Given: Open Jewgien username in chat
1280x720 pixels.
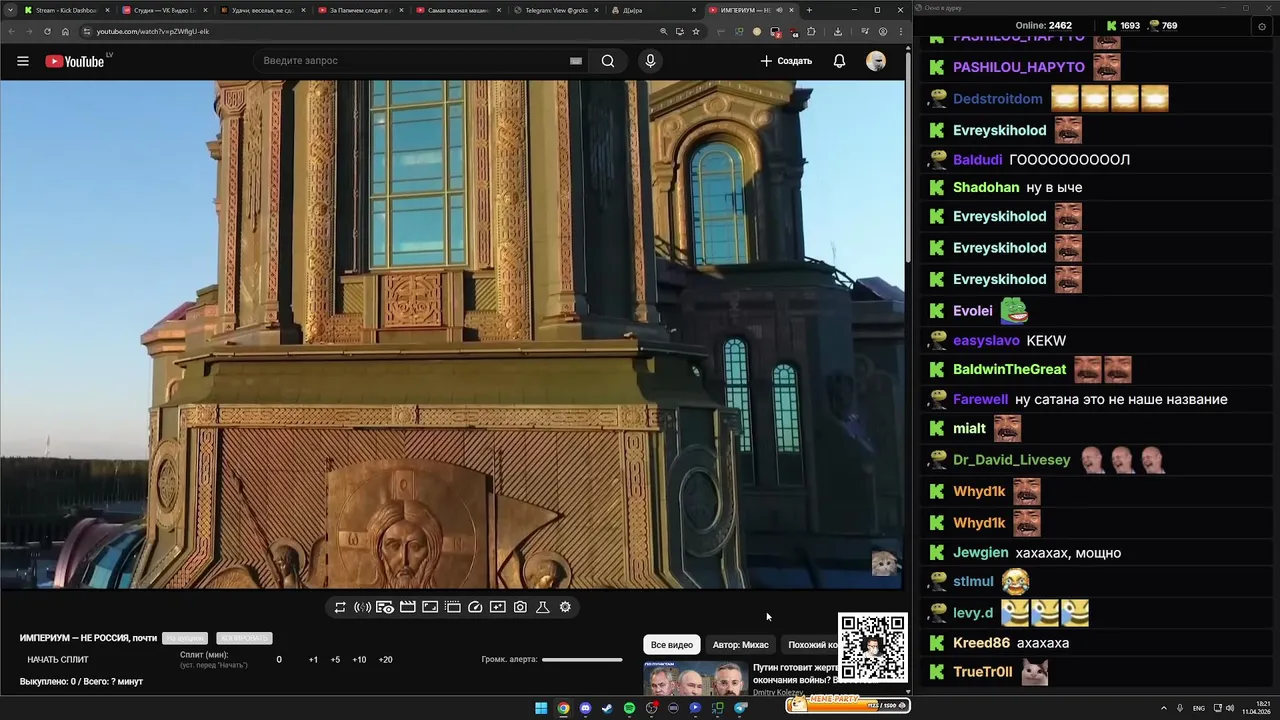Looking at the screenshot, I should point(980,553).
